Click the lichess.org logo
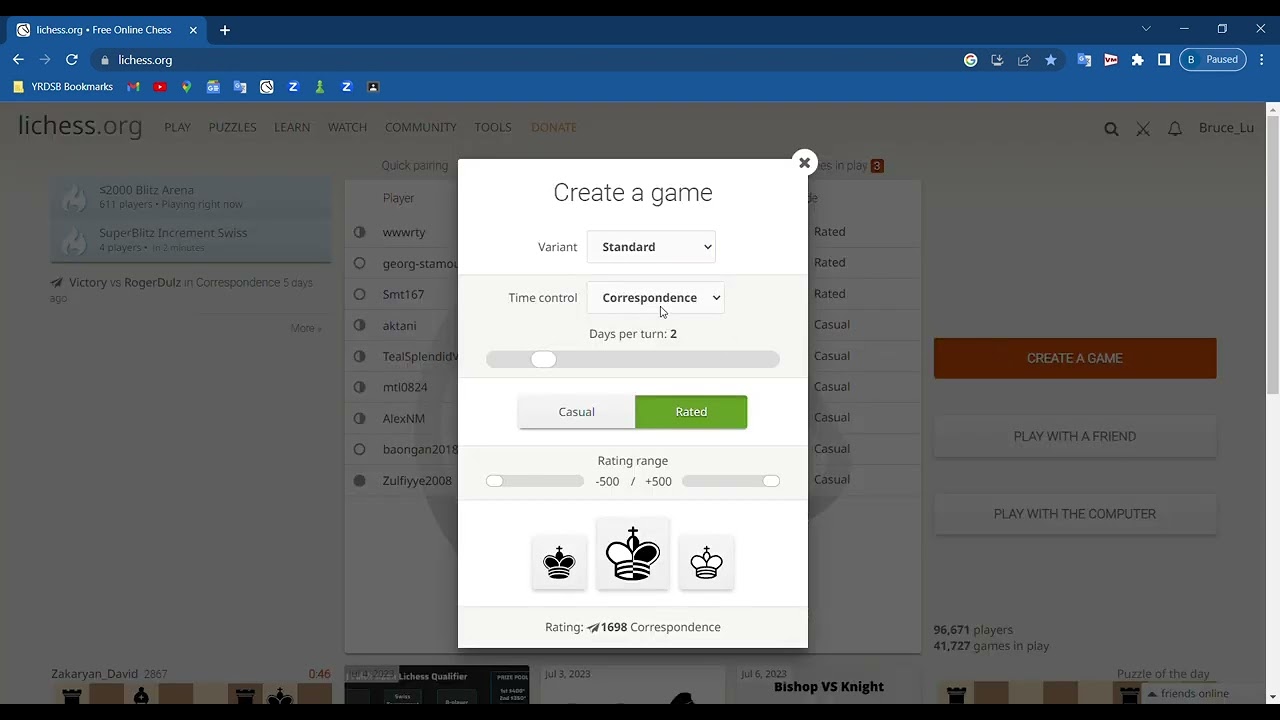The image size is (1280, 720). [80, 126]
